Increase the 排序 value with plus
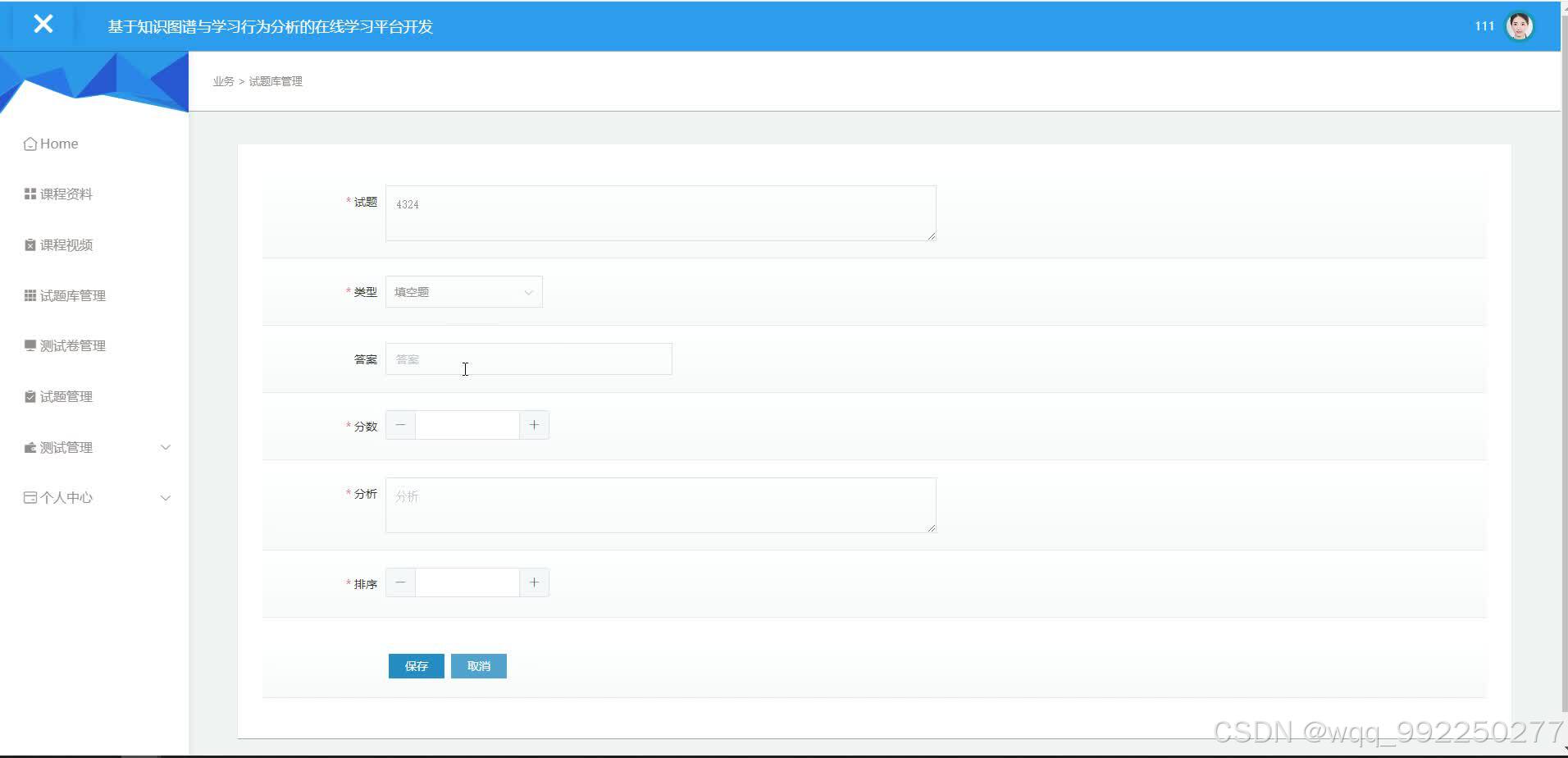Screen dimensions: 1568x758 [x=534, y=582]
